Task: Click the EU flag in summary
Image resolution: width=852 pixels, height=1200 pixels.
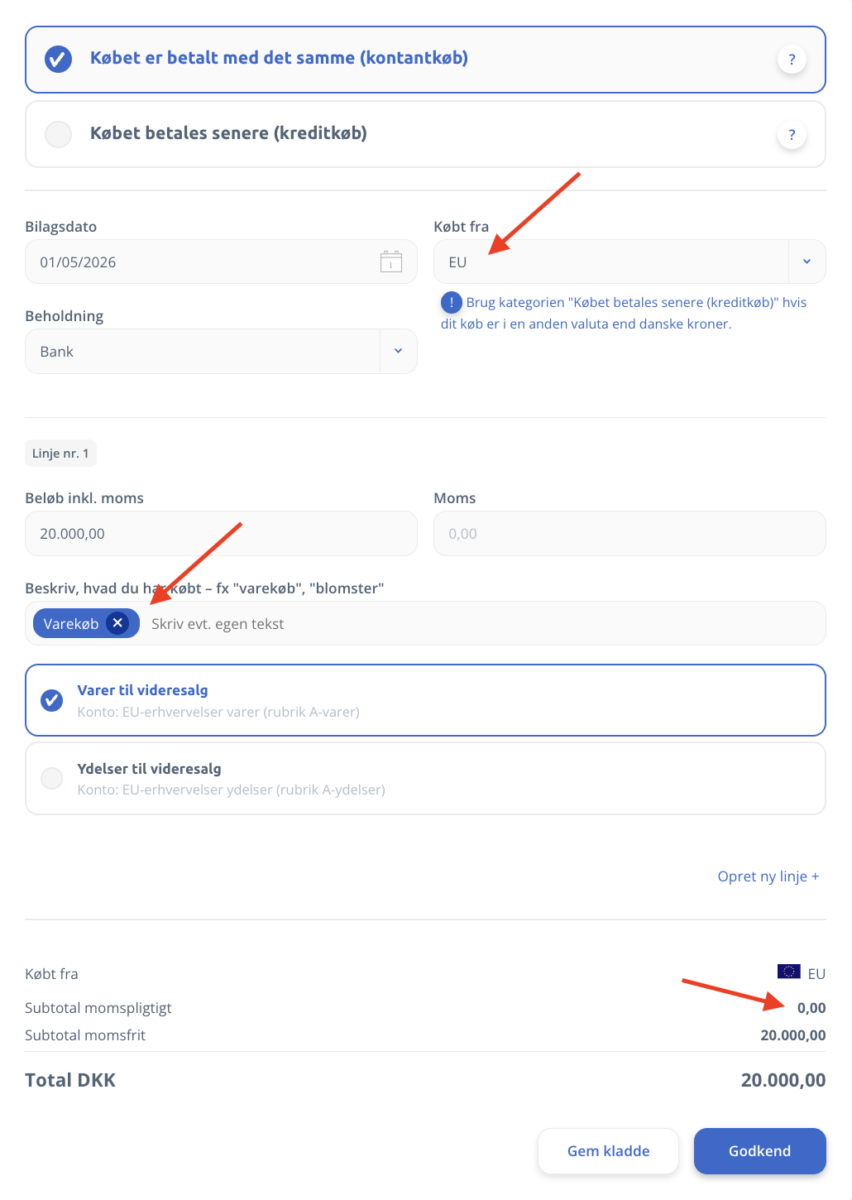Action: tap(788, 972)
